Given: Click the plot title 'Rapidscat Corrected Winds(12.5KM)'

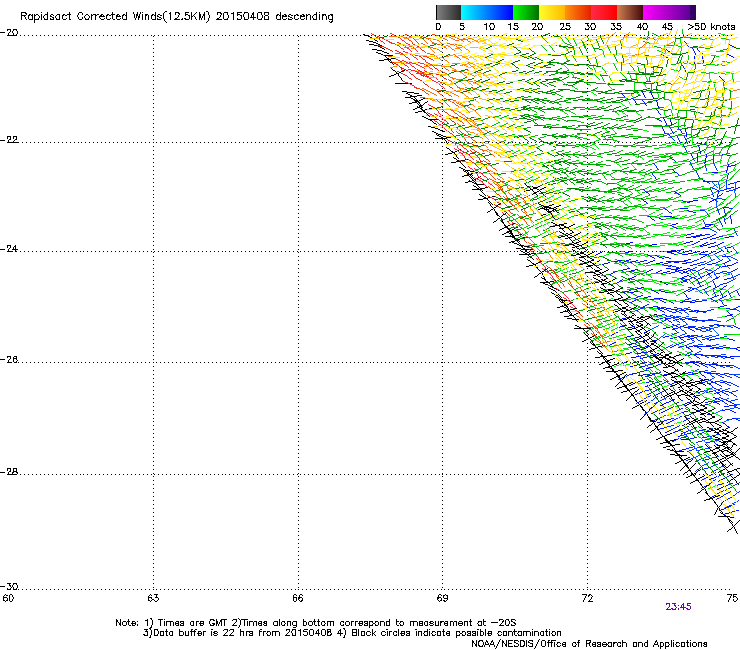Looking at the screenshot, I should pos(115,17).
